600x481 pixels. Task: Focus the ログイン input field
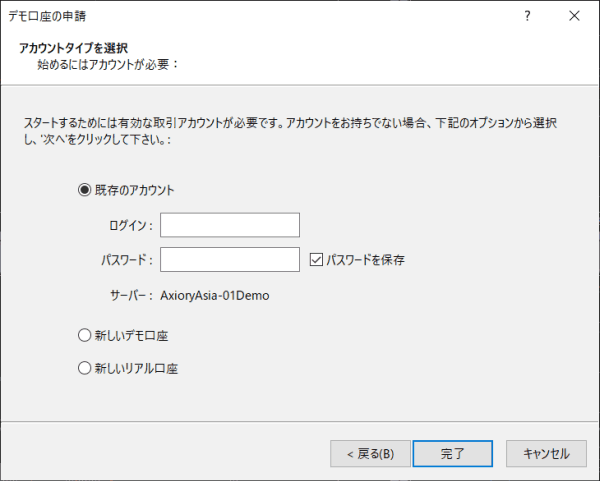[230, 225]
